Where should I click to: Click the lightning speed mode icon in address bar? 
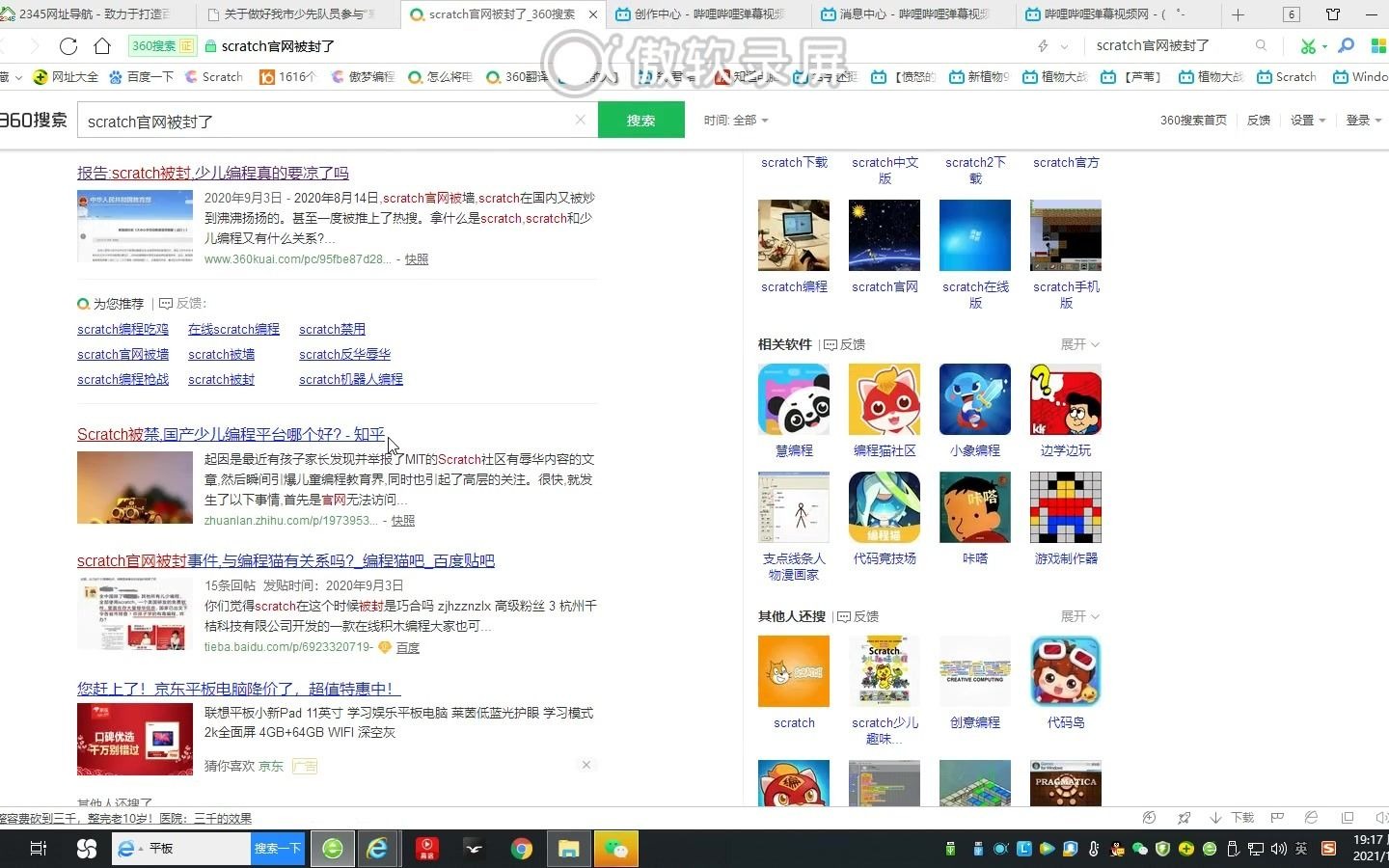pyautogui.click(x=1041, y=45)
